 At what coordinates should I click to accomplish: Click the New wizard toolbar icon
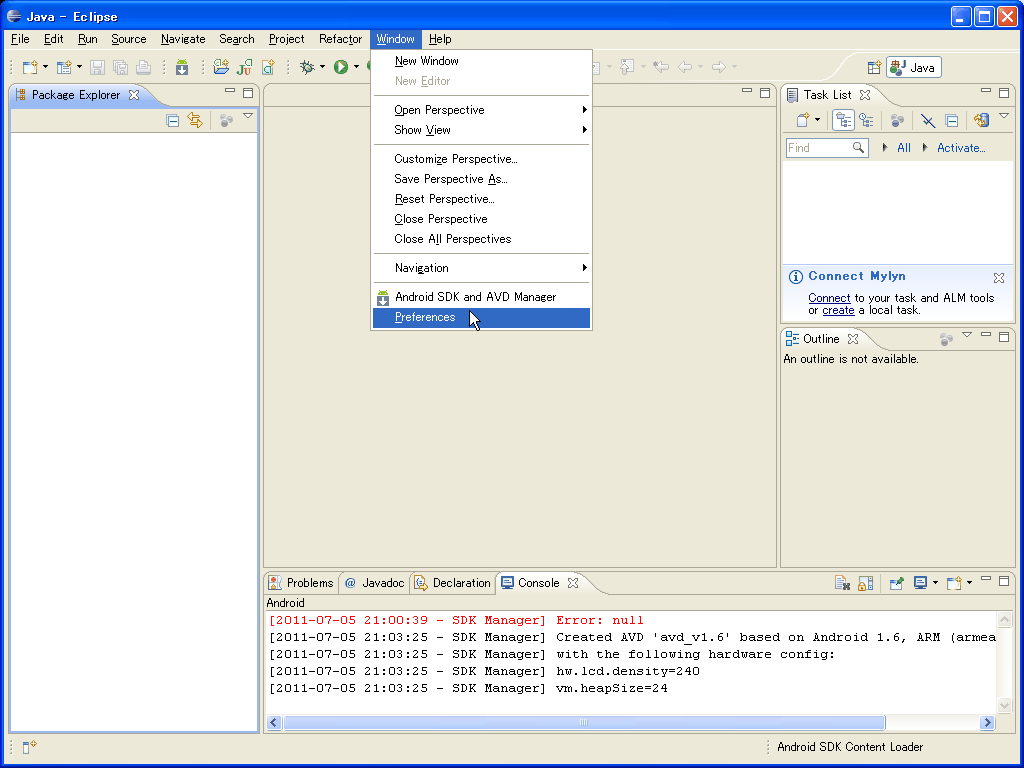[30, 67]
